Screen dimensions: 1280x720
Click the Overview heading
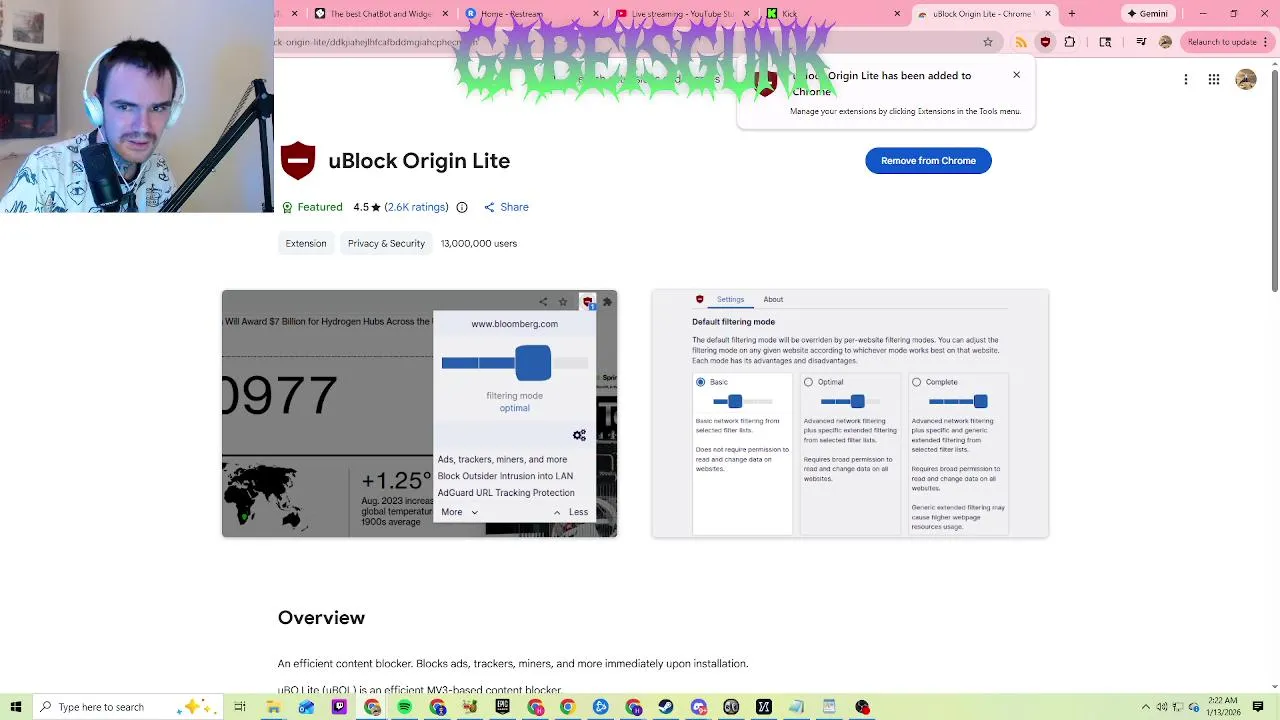(321, 618)
